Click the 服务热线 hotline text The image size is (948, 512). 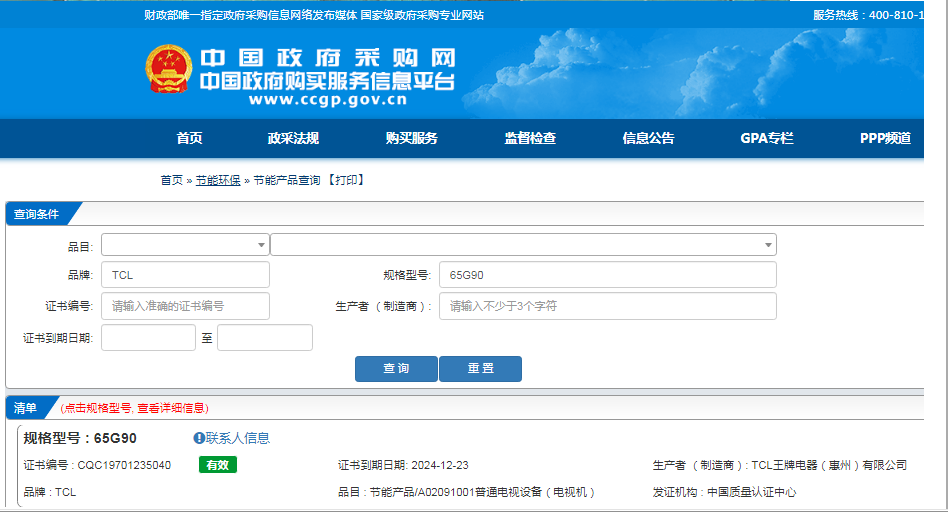[x=868, y=15]
